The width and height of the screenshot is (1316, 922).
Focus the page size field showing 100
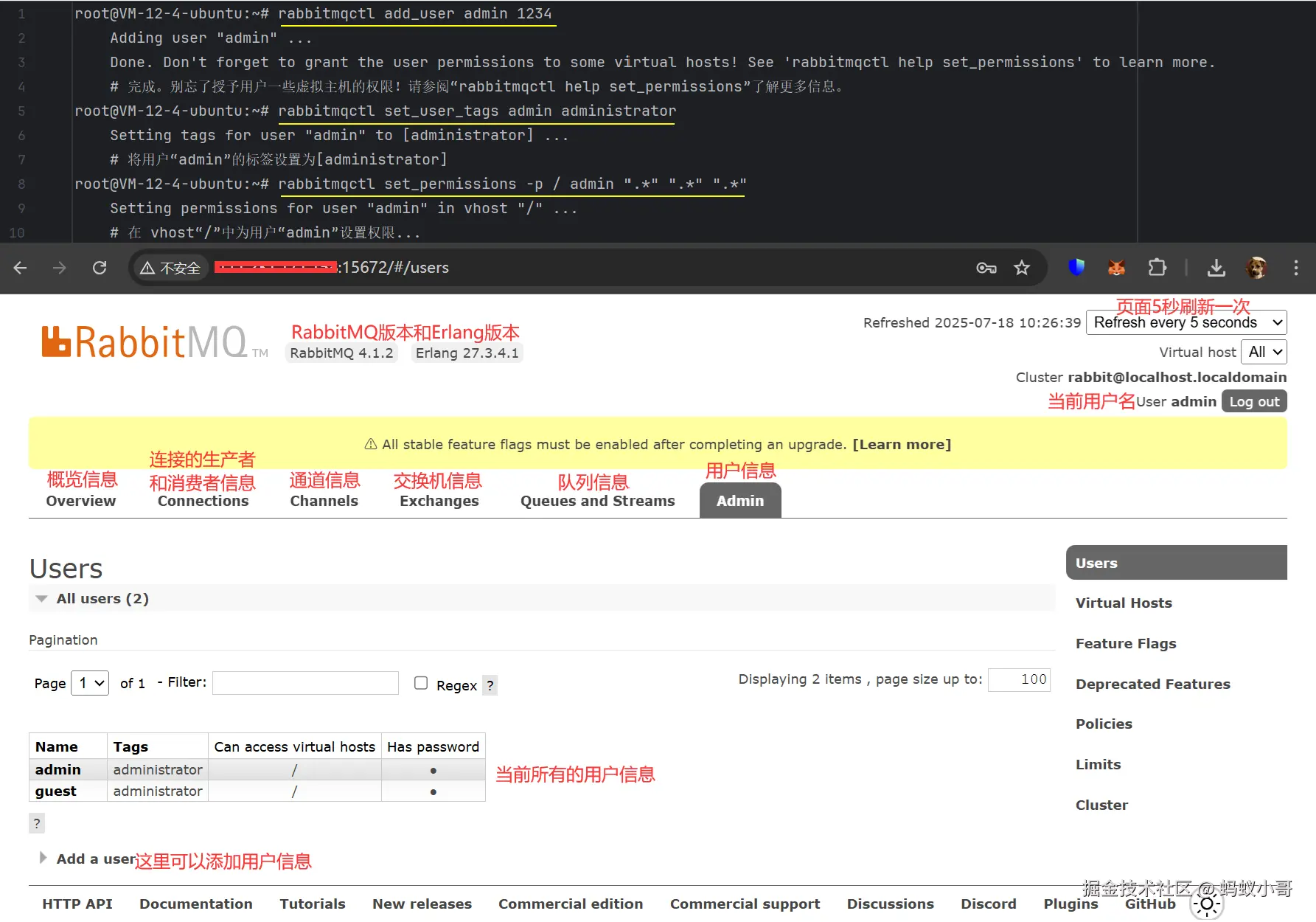pyautogui.click(x=1019, y=679)
